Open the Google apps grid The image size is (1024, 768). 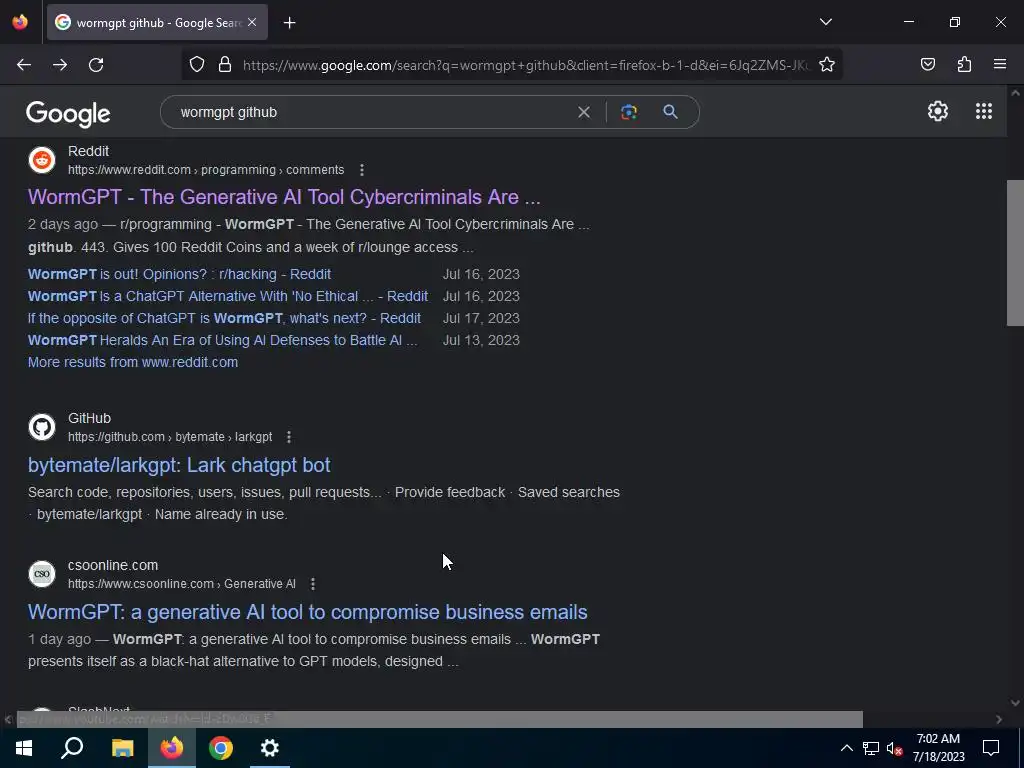pos(984,111)
